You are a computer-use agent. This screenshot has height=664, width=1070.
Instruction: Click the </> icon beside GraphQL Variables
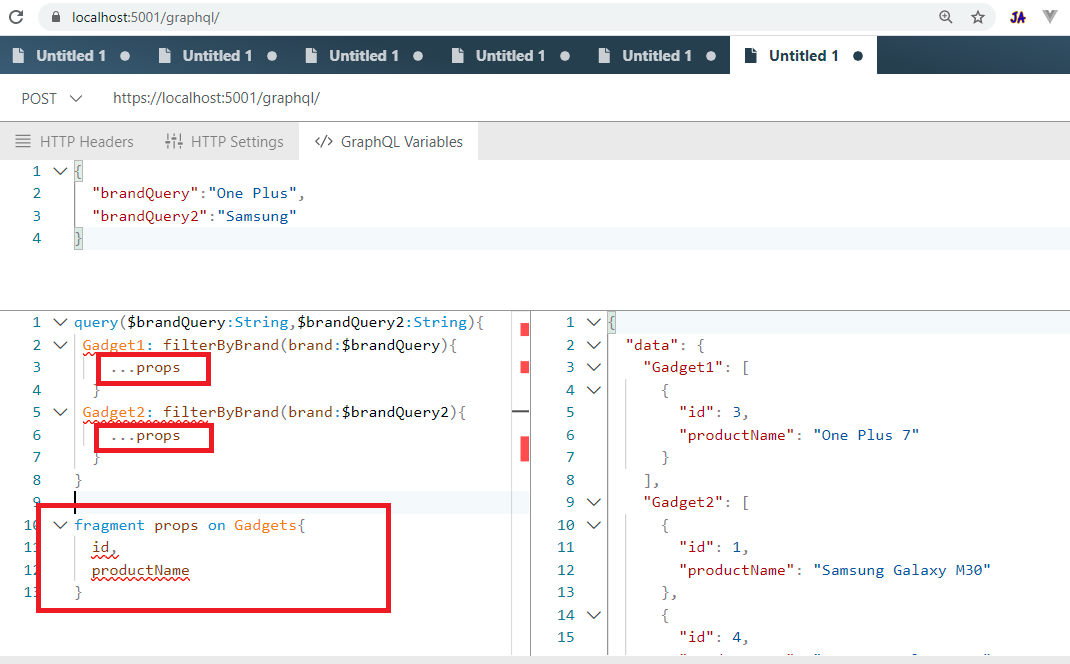[322, 141]
